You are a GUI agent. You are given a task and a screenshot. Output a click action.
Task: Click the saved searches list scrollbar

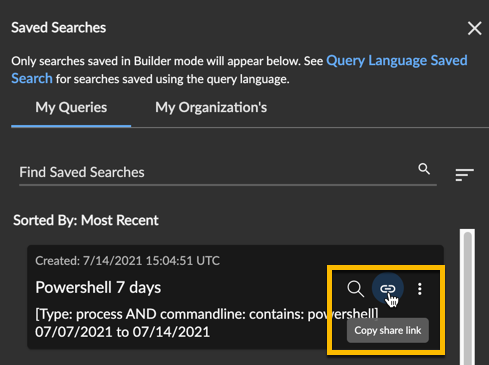click(467, 297)
